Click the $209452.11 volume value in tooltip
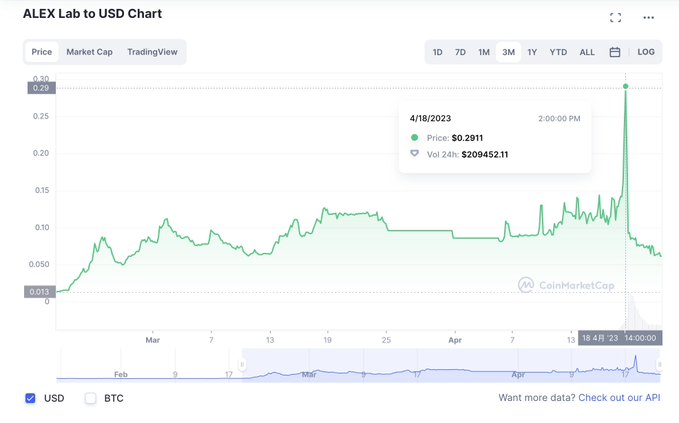This screenshot has width=679, height=423. point(485,155)
